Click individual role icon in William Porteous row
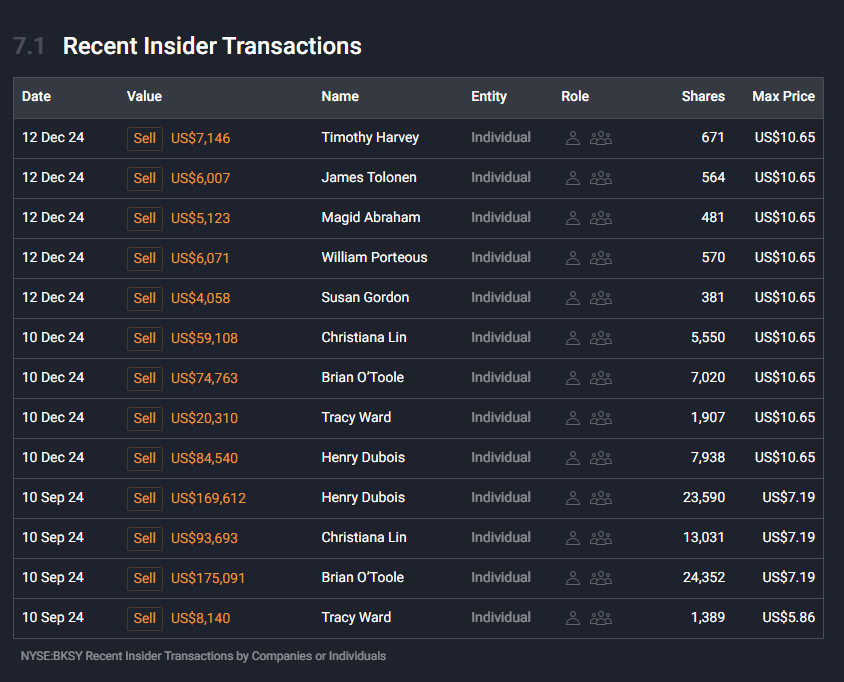 (573, 258)
